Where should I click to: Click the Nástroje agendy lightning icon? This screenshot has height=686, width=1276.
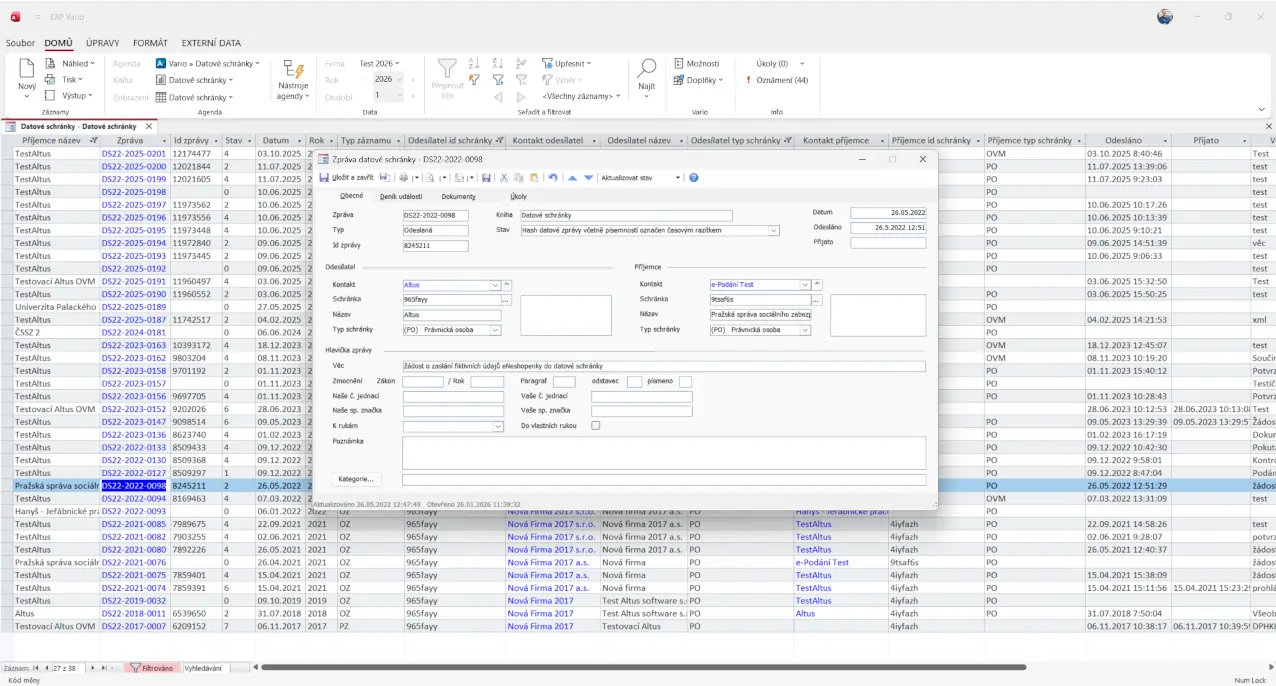tap(293, 69)
